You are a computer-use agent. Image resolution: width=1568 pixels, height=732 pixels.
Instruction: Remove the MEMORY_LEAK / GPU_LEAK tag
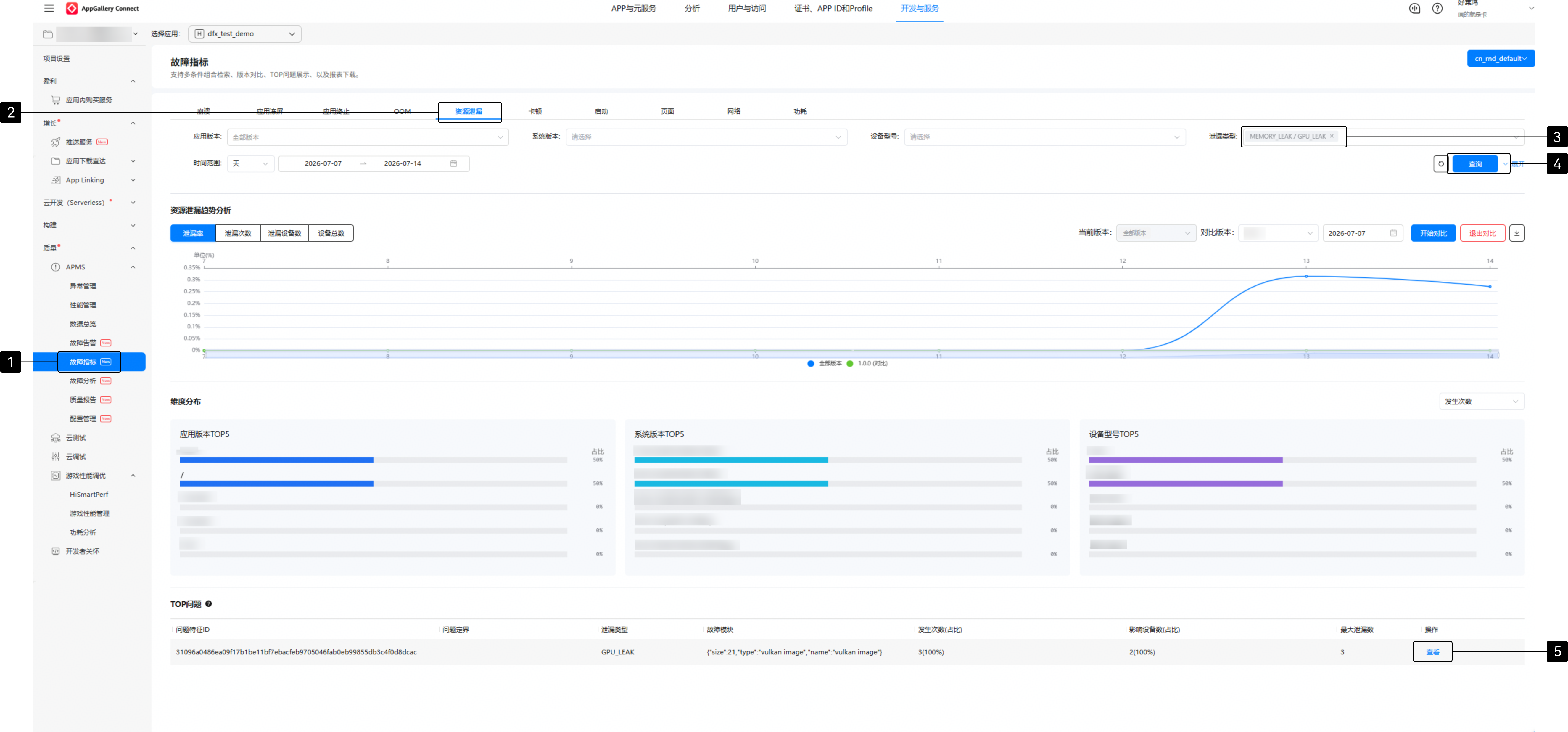coord(1332,137)
